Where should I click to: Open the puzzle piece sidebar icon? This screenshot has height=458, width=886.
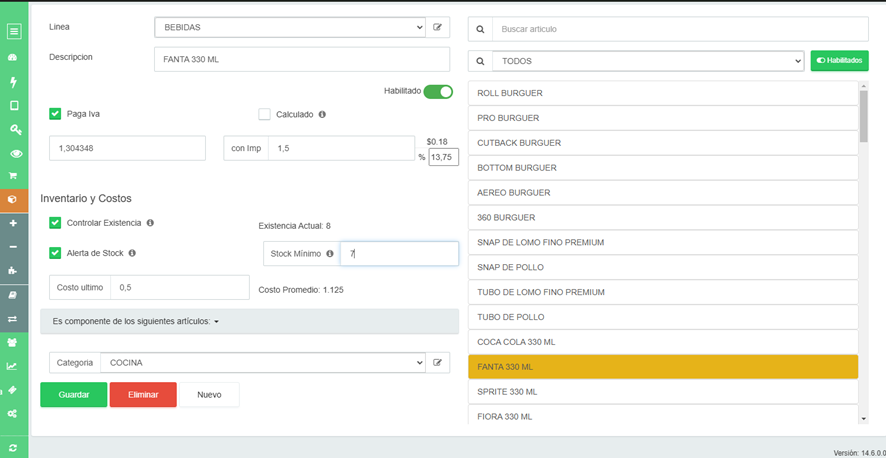pyautogui.click(x=14, y=271)
